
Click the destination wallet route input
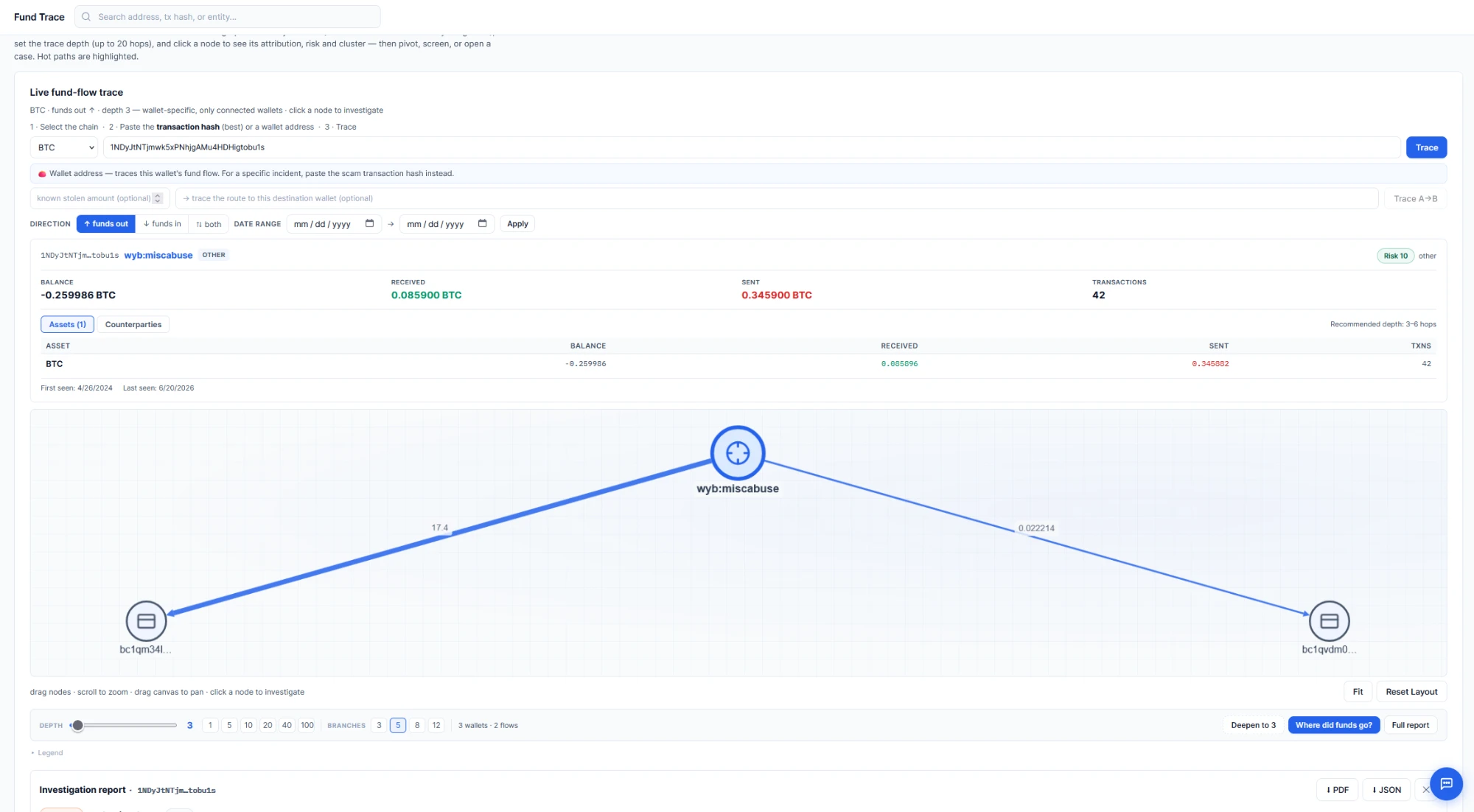(777, 198)
